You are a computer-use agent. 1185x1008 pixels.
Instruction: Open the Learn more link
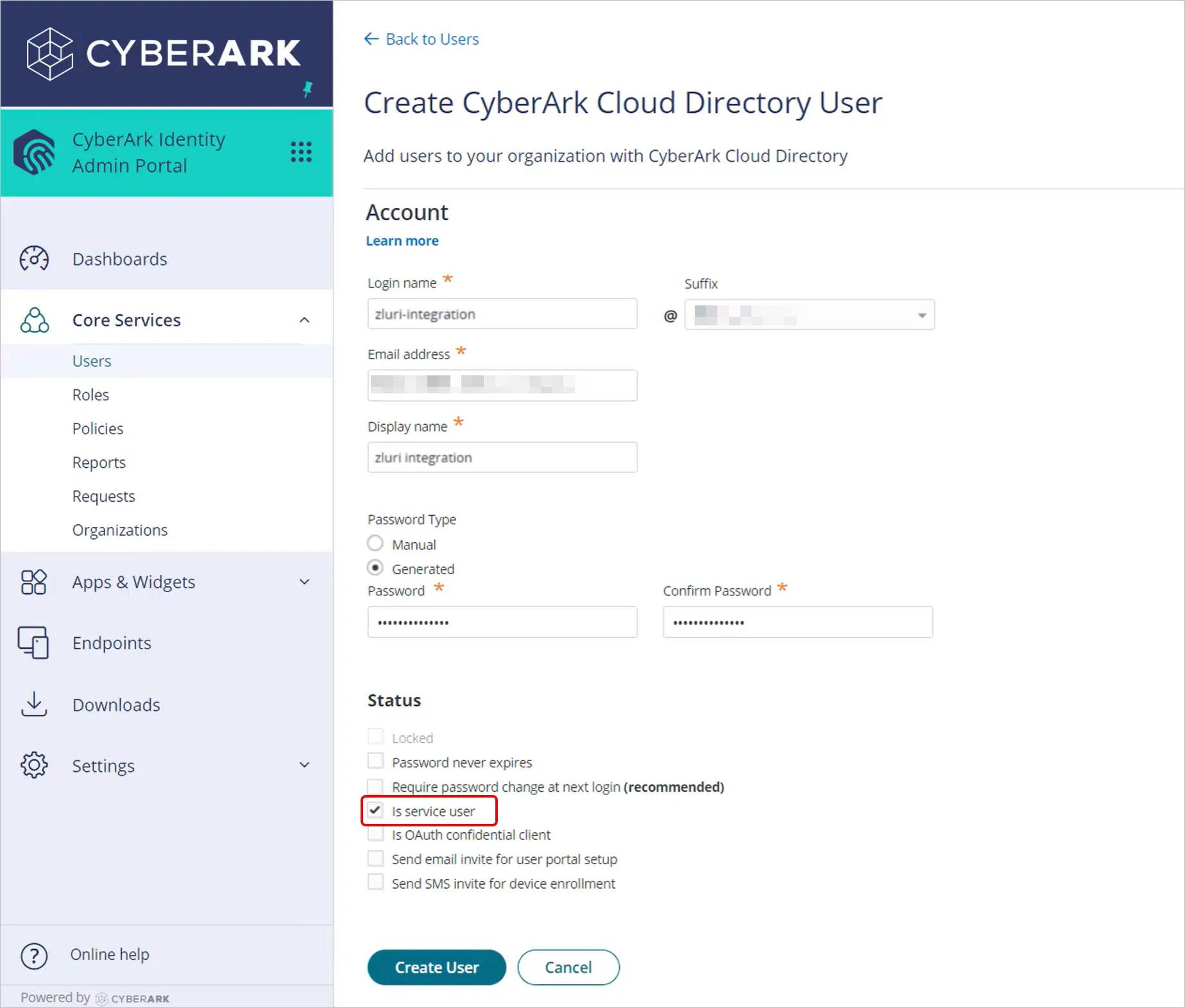click(402, 241)
